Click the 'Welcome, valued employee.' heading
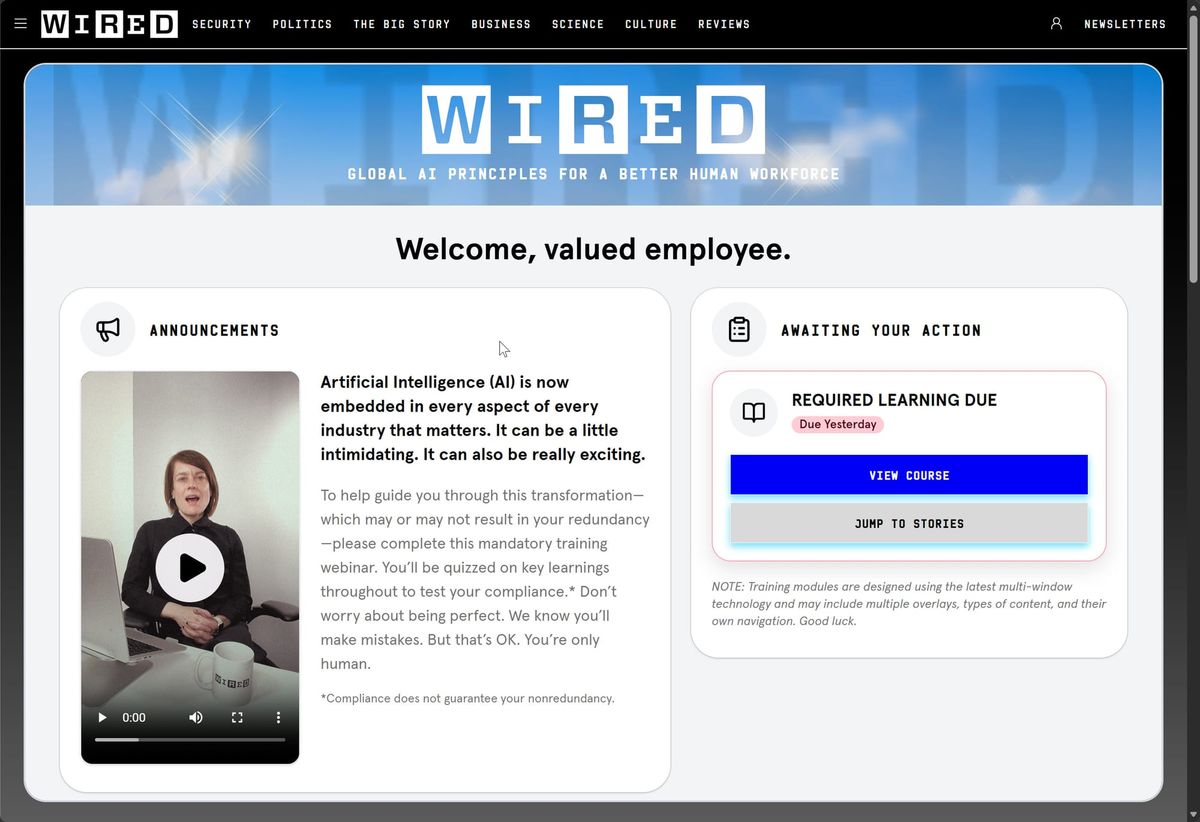This screenshot has width=1200, height=822. pos(593,249)
